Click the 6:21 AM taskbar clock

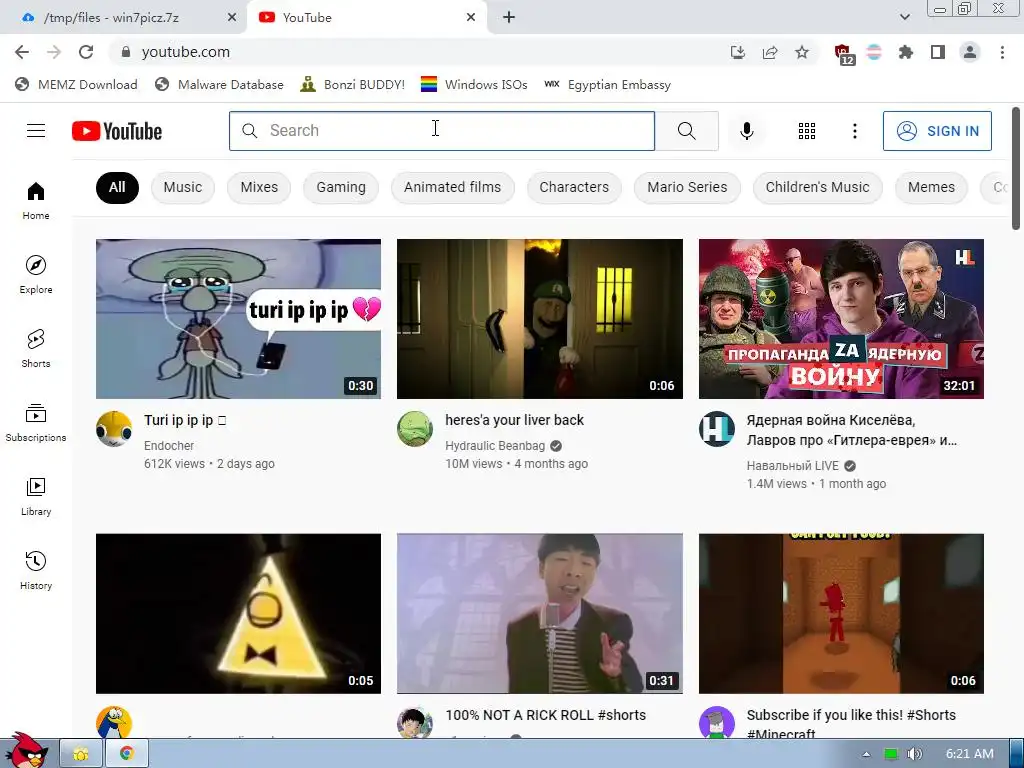click(x=970, y=754)
